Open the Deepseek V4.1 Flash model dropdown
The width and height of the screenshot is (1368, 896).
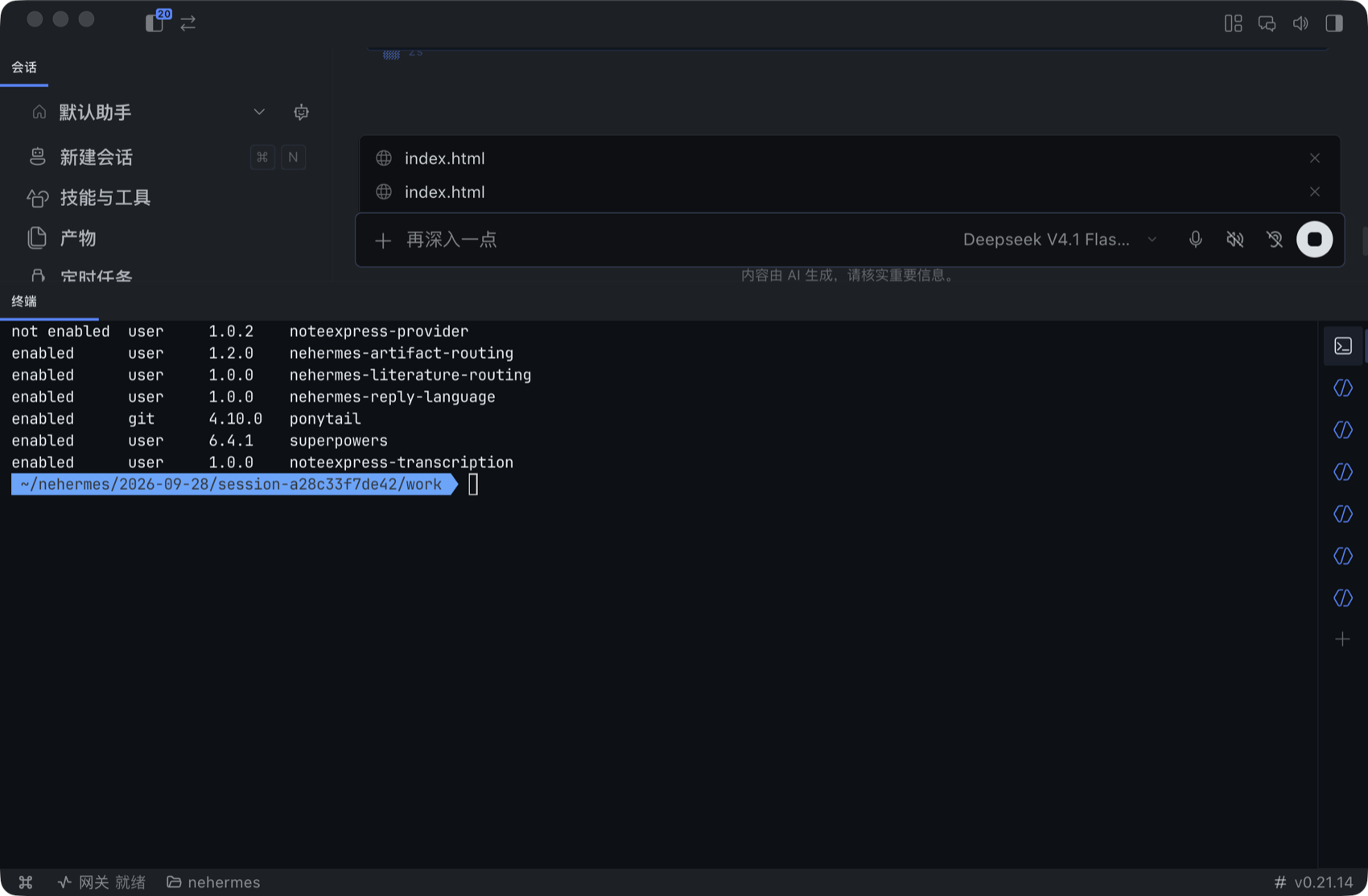tap(1059, 240)
